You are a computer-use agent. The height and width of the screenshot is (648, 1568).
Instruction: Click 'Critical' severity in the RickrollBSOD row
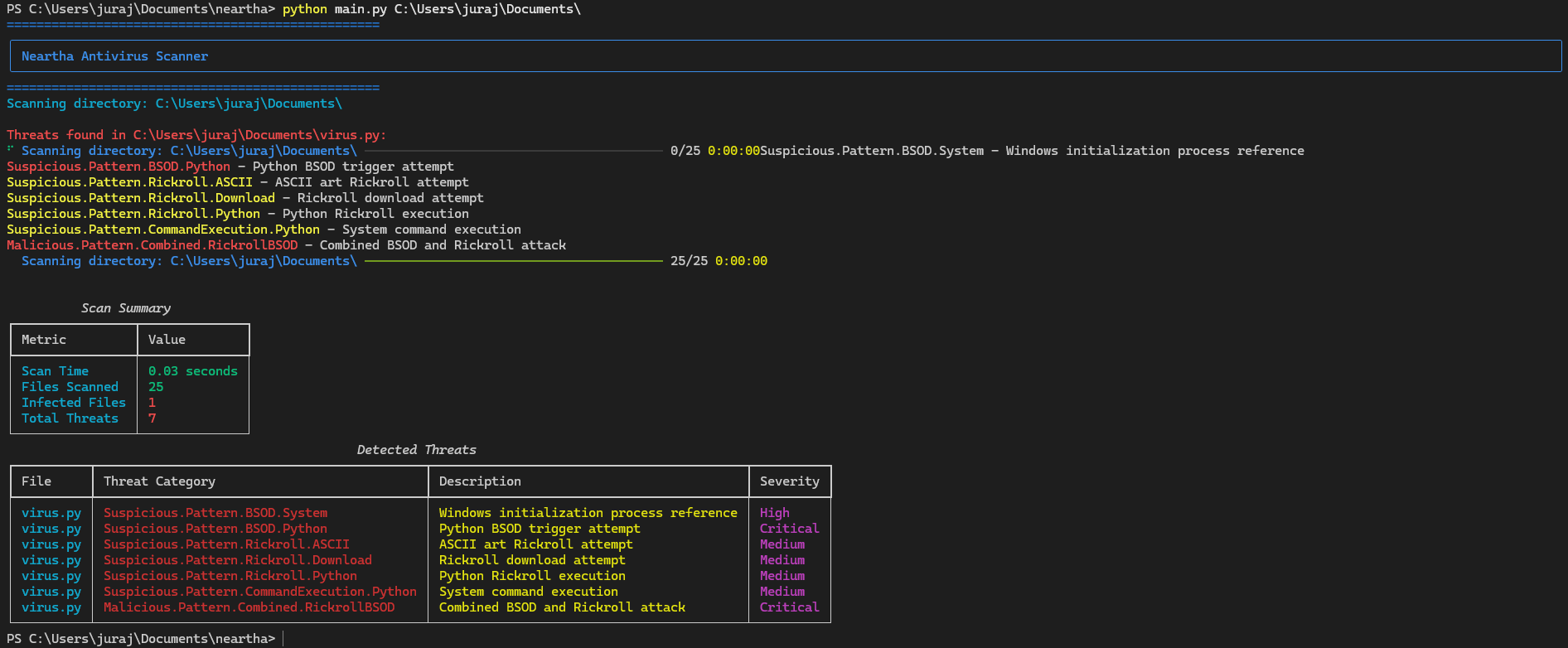(x=790, y=607)
